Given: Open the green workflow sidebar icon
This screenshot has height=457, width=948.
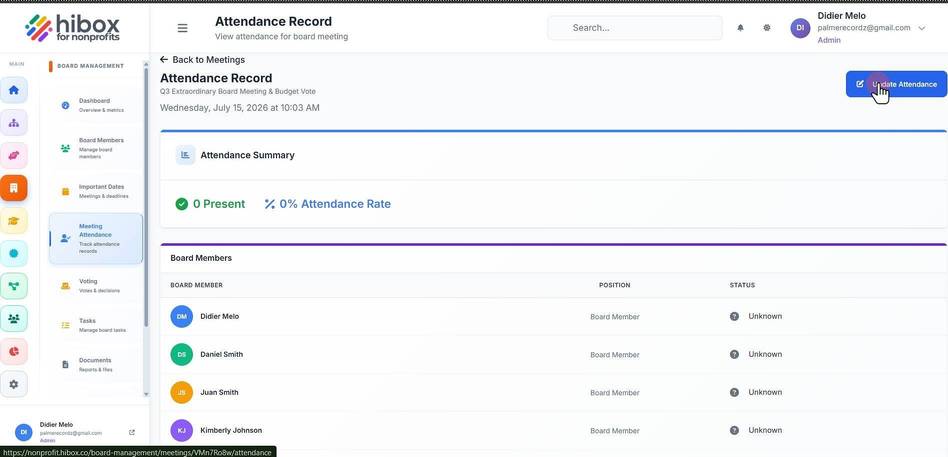Looking at the screenshot, I should click(14, 286).
